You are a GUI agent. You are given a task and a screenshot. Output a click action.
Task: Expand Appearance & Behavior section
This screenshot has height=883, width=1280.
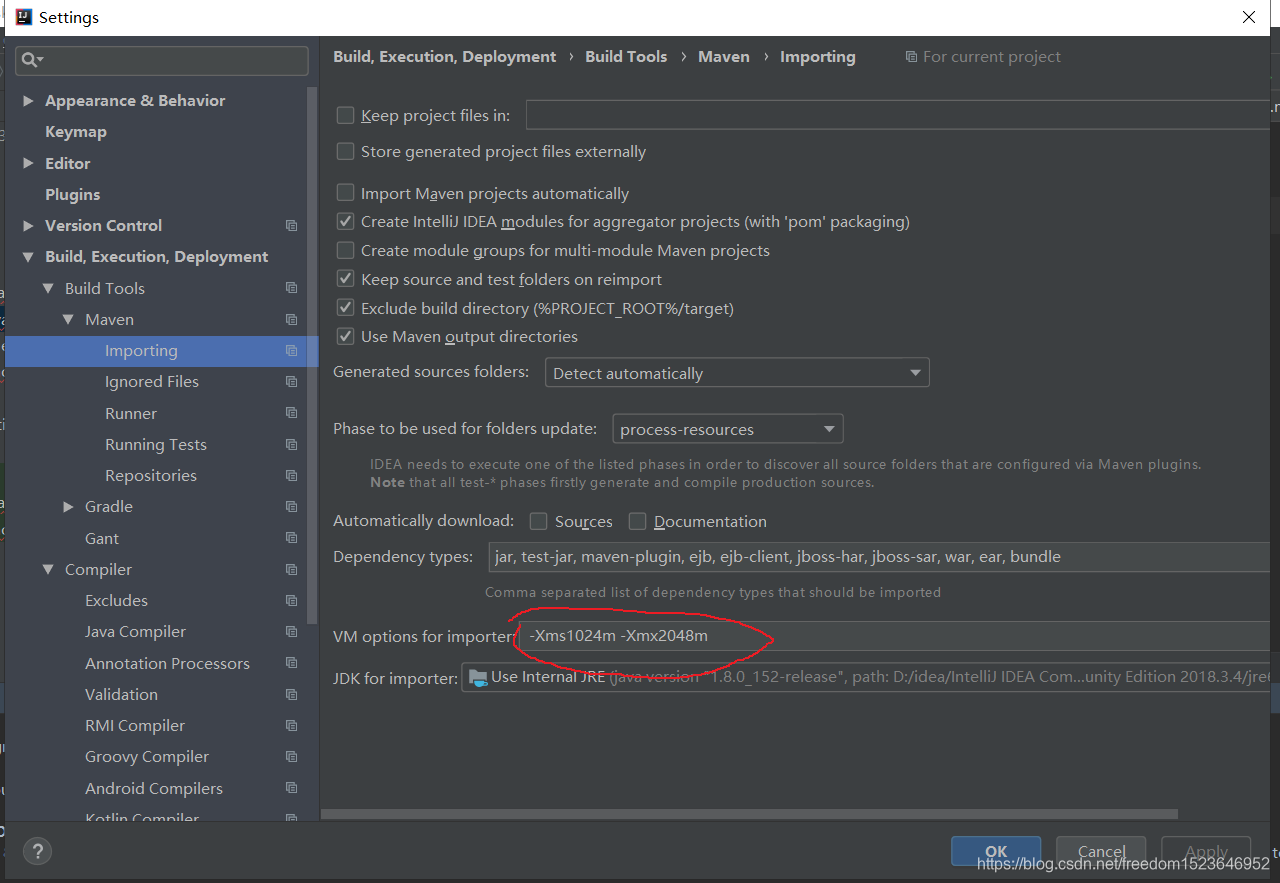[x=28, y=101]
